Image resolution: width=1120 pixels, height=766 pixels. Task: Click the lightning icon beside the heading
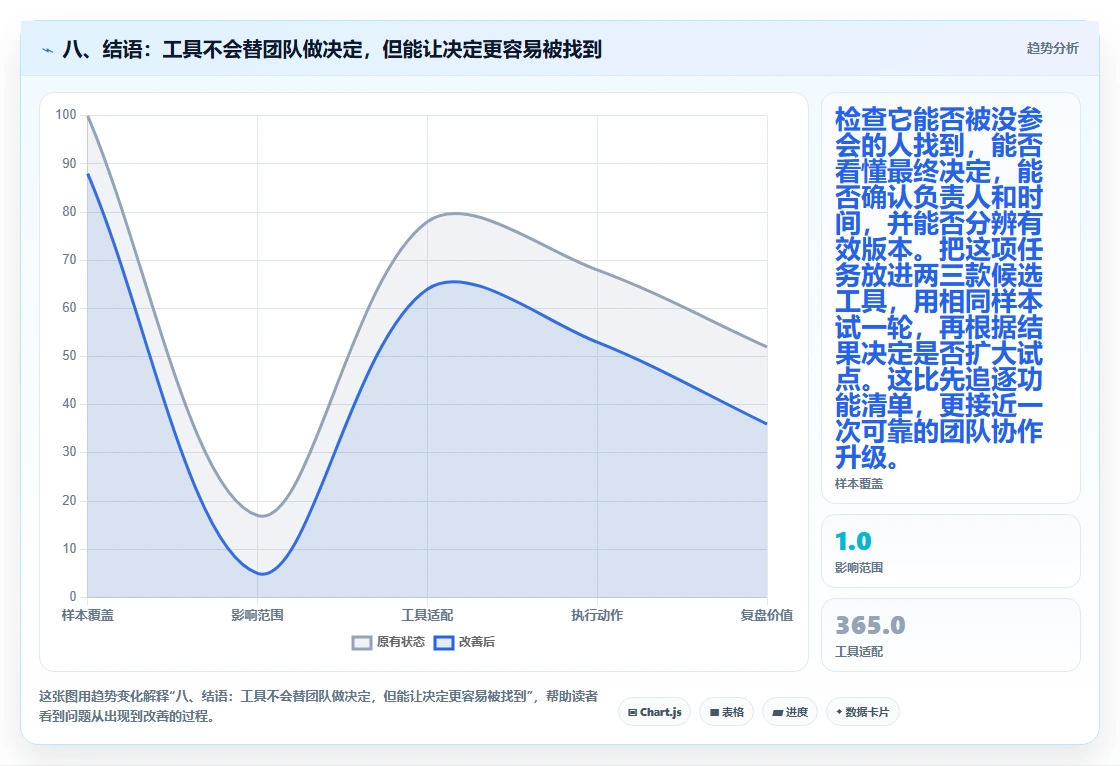point(47,50)
